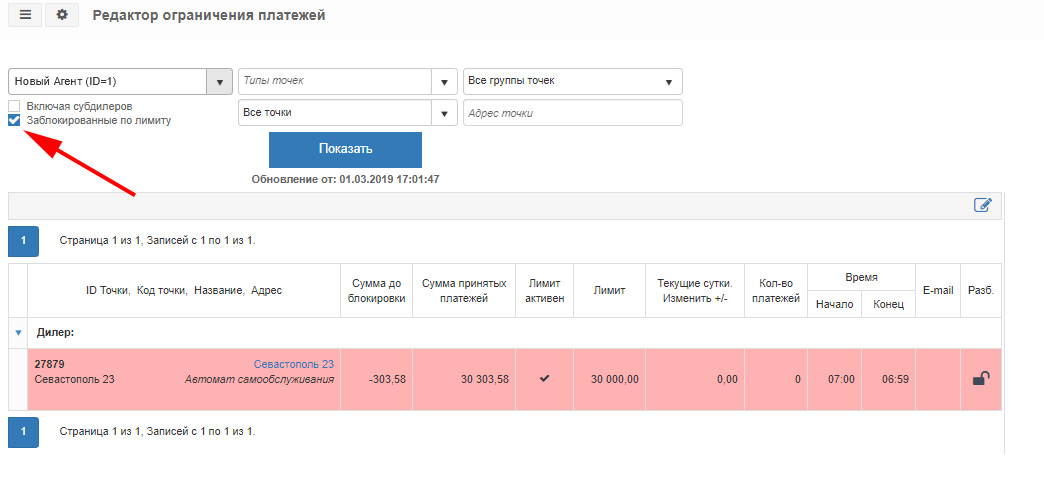Click inside the Типы точек field
Screen dimensions: 1044x488
click(x=335, y=81)
